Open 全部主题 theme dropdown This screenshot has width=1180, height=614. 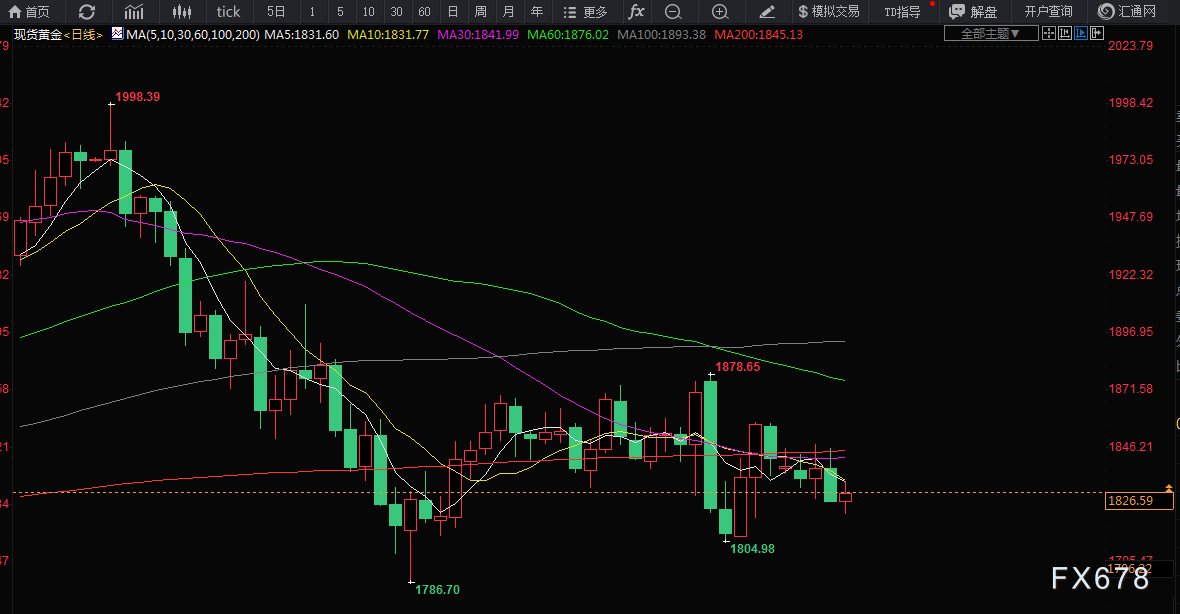tap(990, 33)
